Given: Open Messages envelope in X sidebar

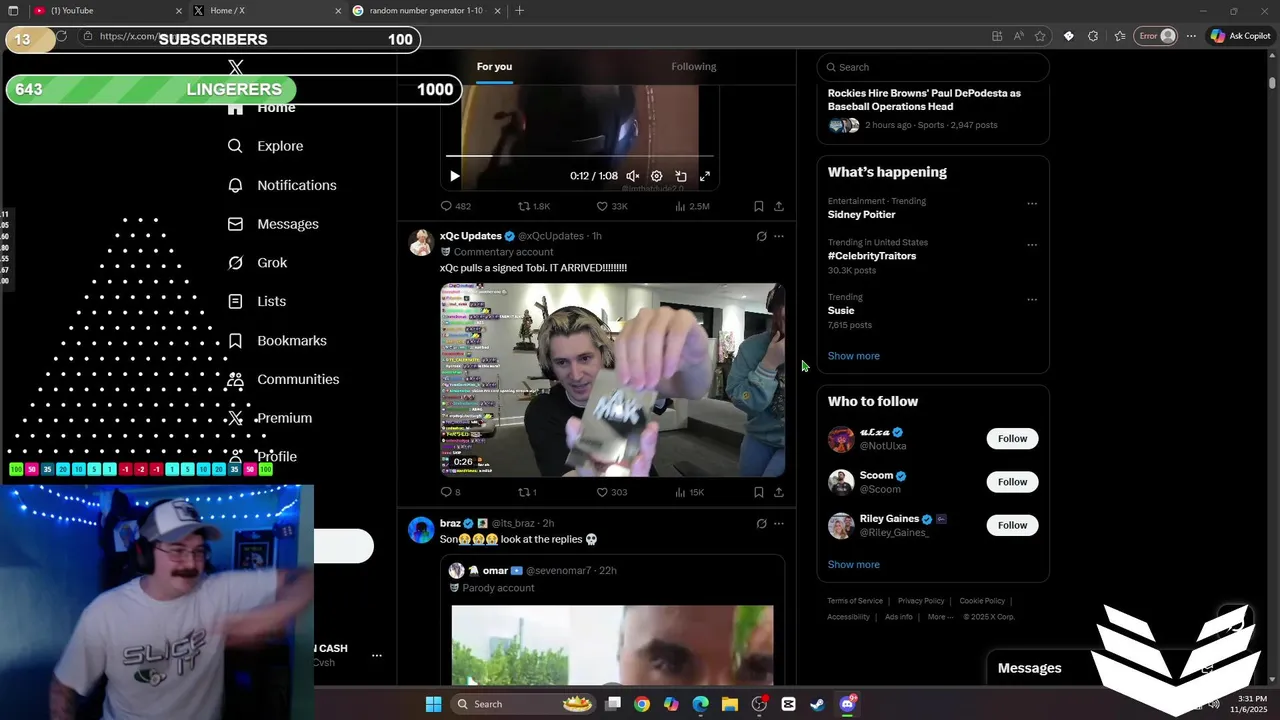Looking at the screenshot, I should [235, 224].
